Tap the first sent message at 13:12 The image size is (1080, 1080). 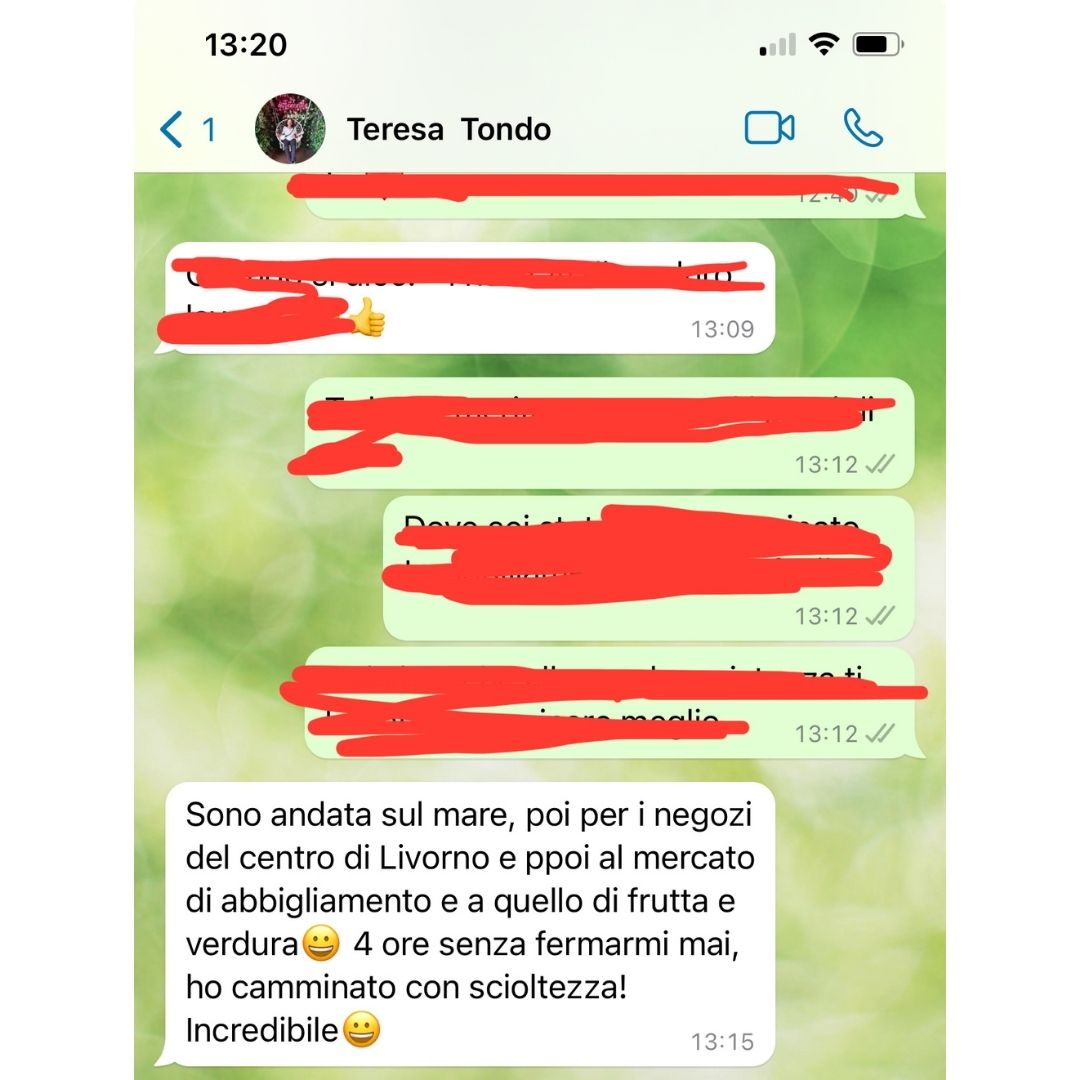coord(610,433)
